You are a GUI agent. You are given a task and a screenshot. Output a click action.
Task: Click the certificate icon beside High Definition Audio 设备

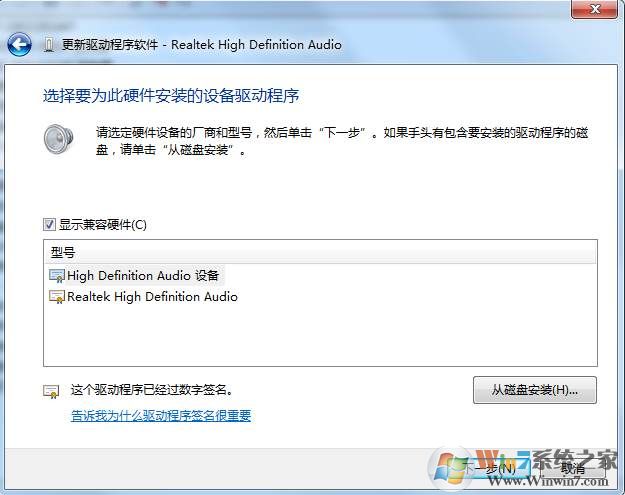coord(57,276)
